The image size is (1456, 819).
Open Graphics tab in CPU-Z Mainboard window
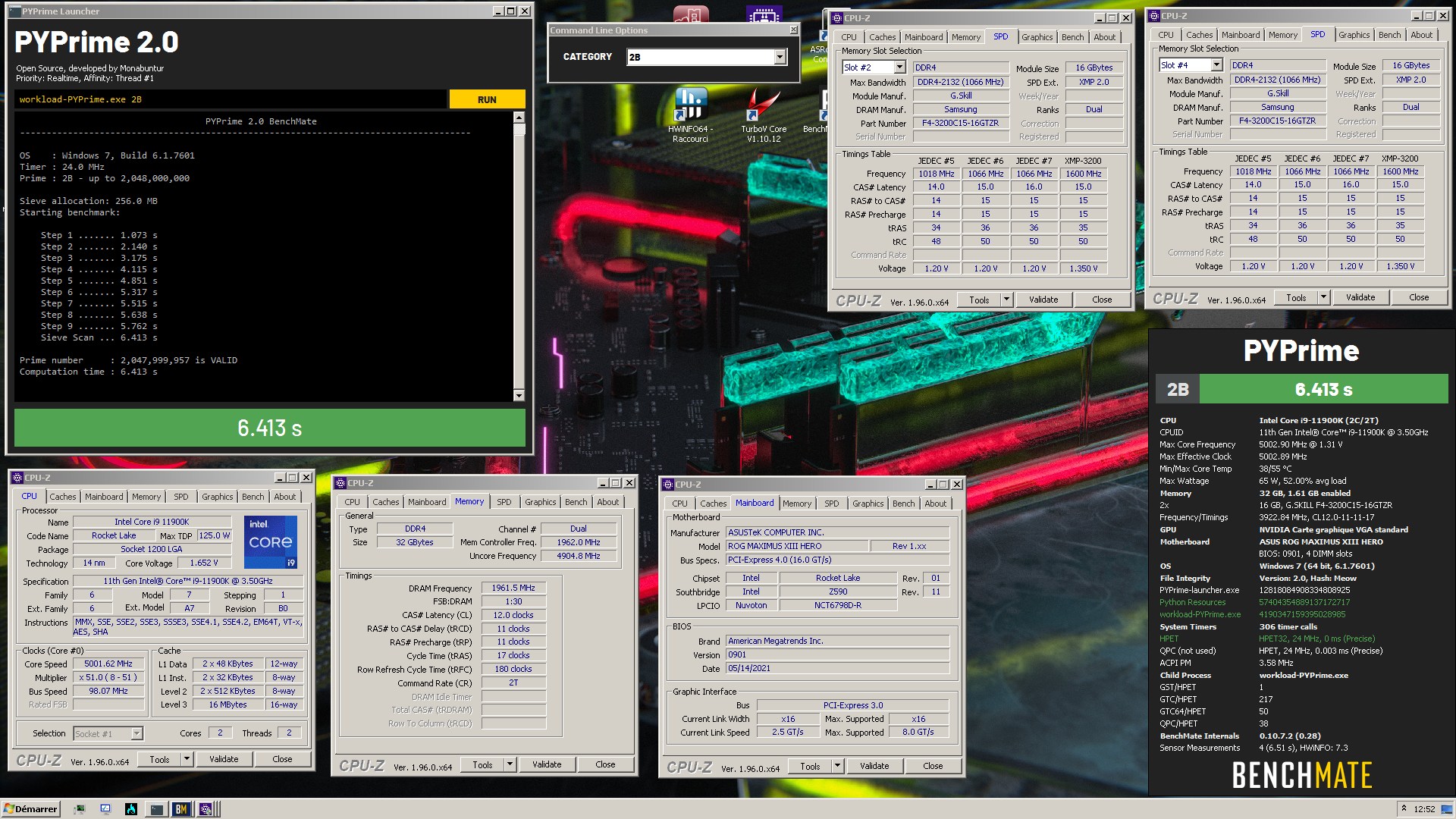[x=868, y=504]
